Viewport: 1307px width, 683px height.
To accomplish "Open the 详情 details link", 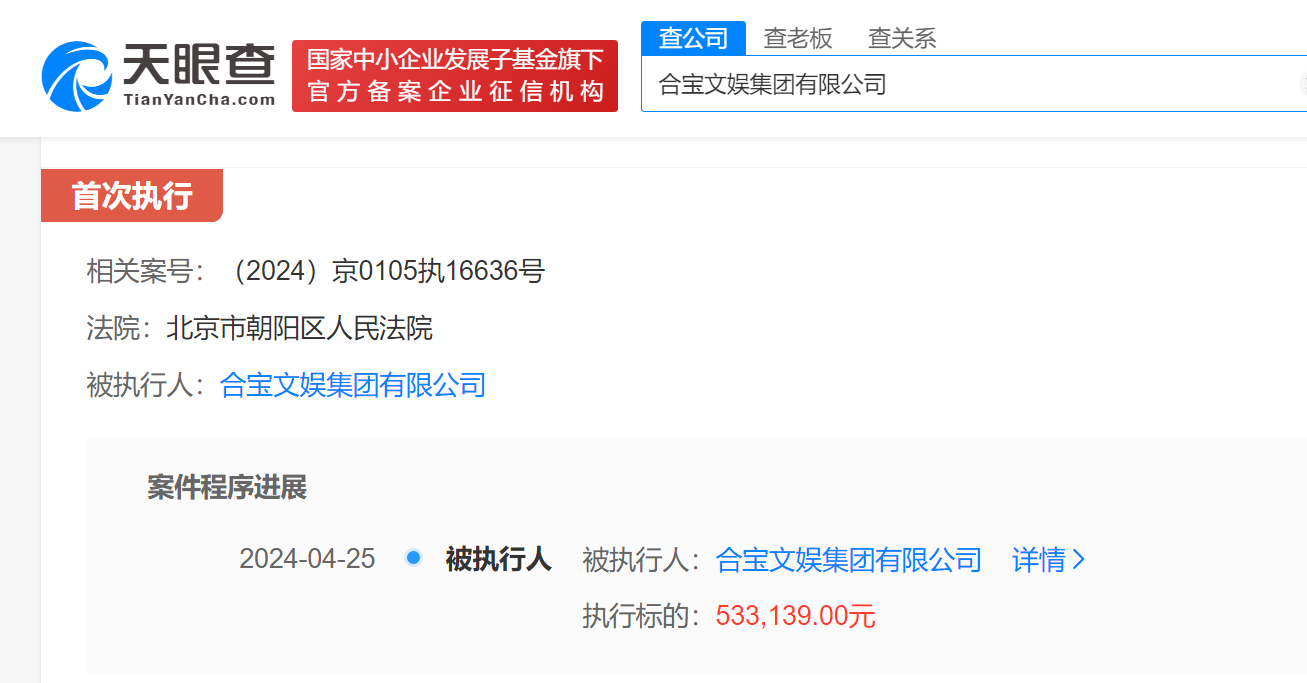I will [x=1038, y=559].
